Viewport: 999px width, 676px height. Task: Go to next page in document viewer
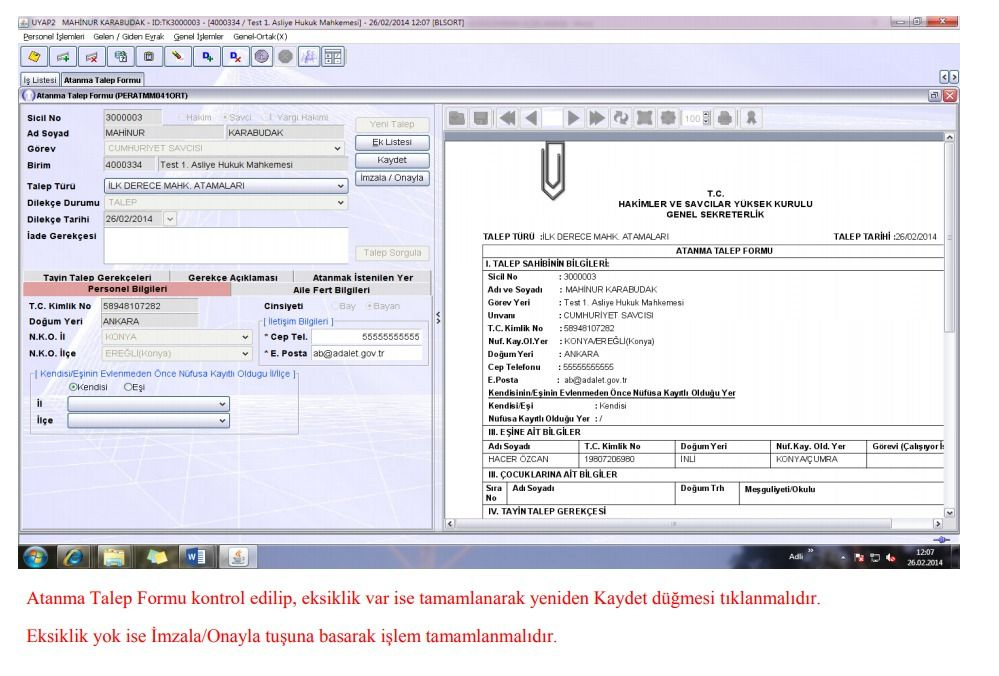pos(573,118)
